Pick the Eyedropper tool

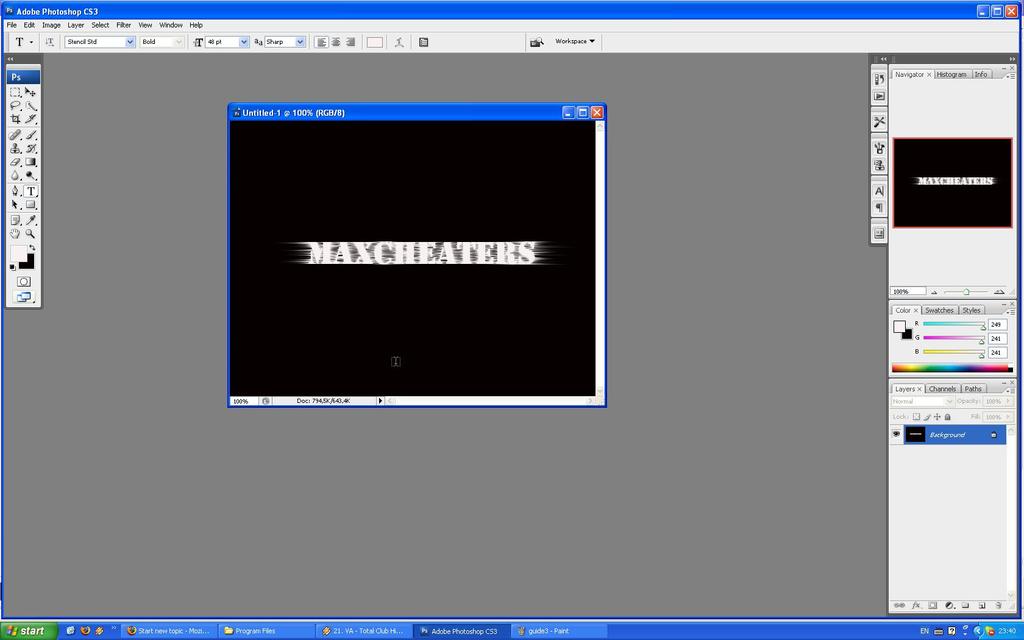click(31, 219)
